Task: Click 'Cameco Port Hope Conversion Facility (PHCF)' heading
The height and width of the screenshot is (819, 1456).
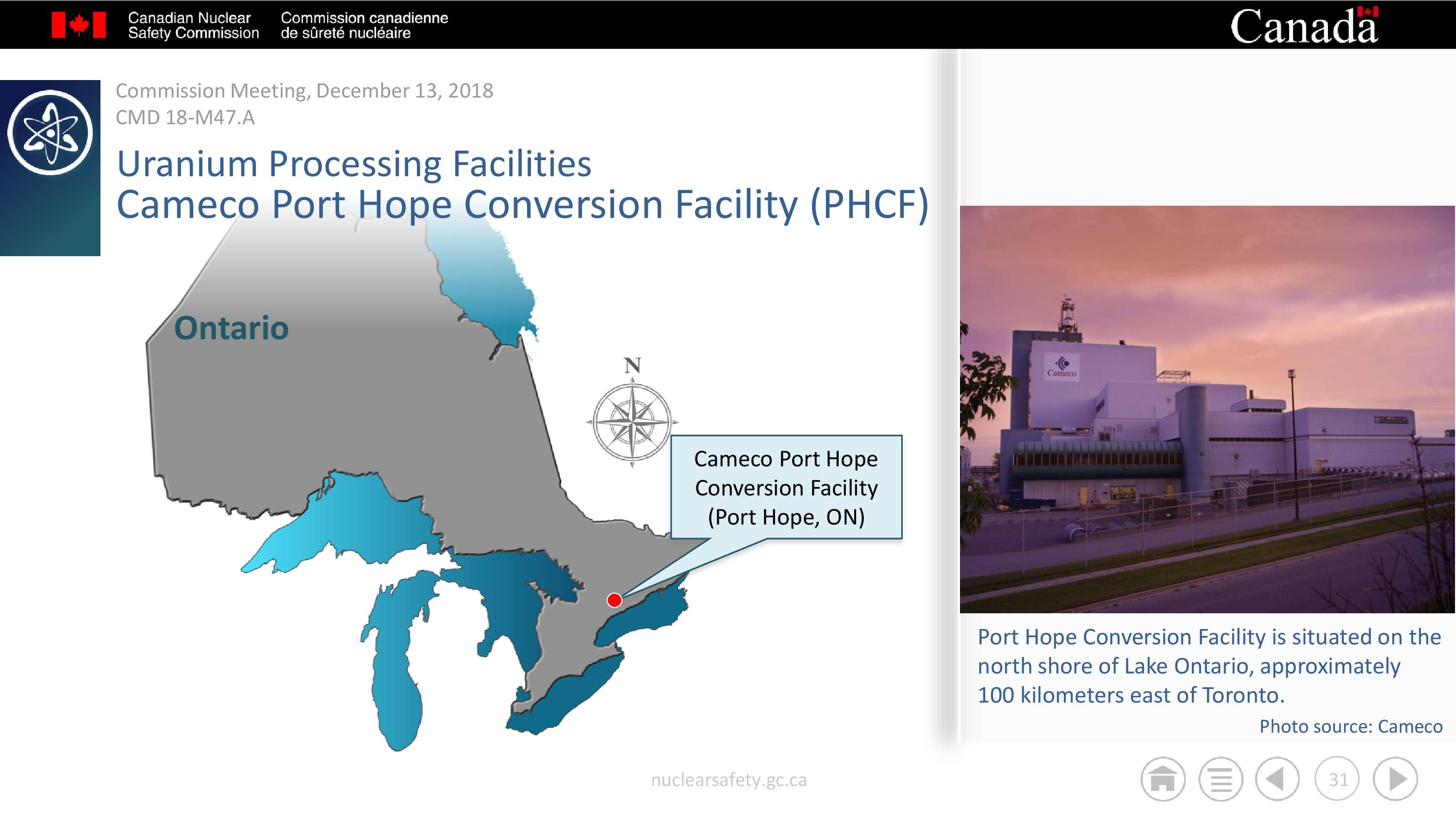Action: click(522, 204)
